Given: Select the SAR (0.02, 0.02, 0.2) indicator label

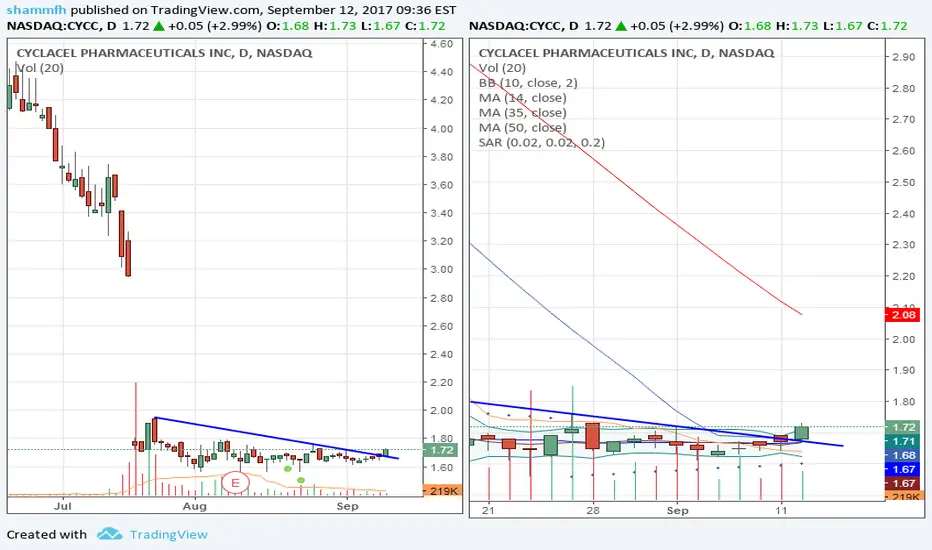Looking at the screenshot, I should (x=541, y=142).
